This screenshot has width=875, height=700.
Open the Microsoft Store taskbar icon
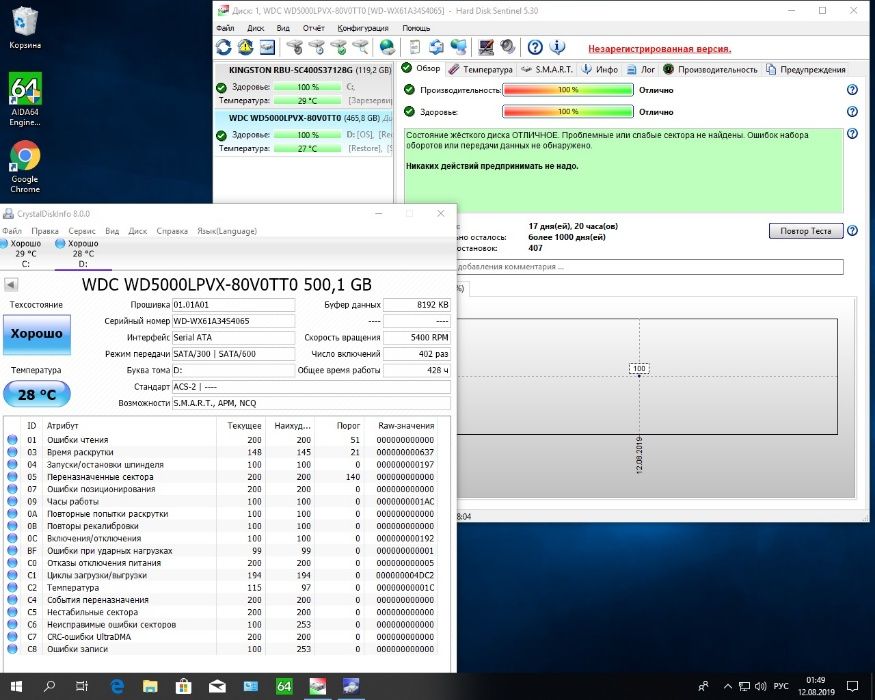click(184, 686)
